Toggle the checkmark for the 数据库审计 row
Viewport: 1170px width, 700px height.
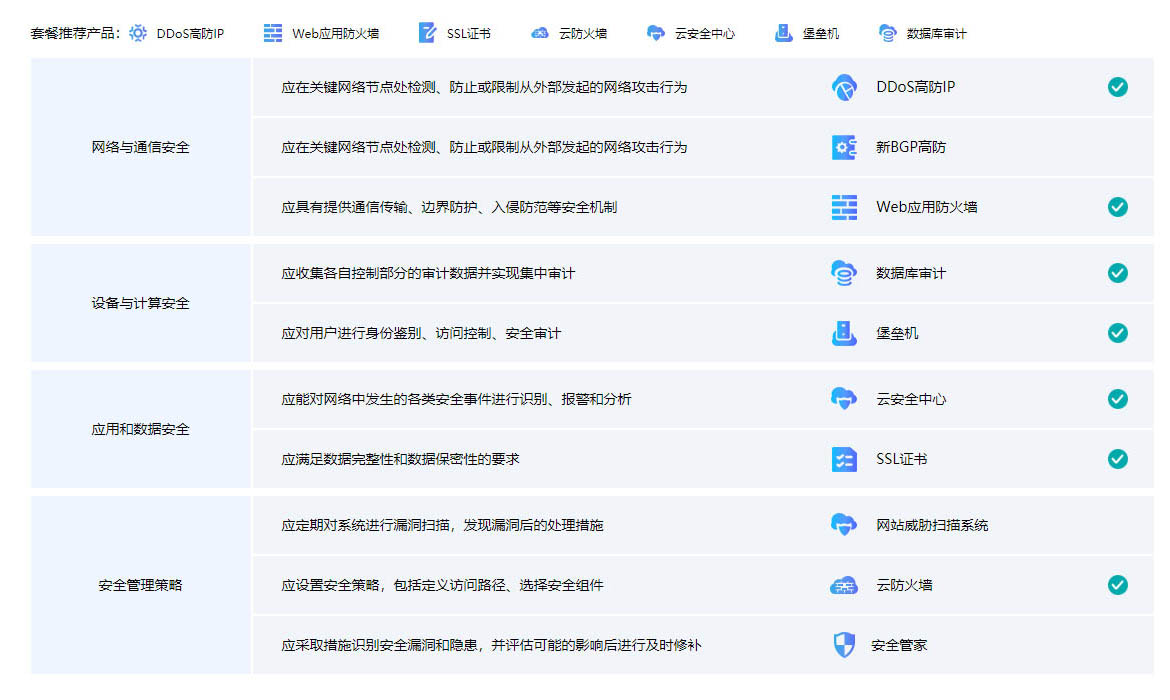click(x=1118, y=273)
